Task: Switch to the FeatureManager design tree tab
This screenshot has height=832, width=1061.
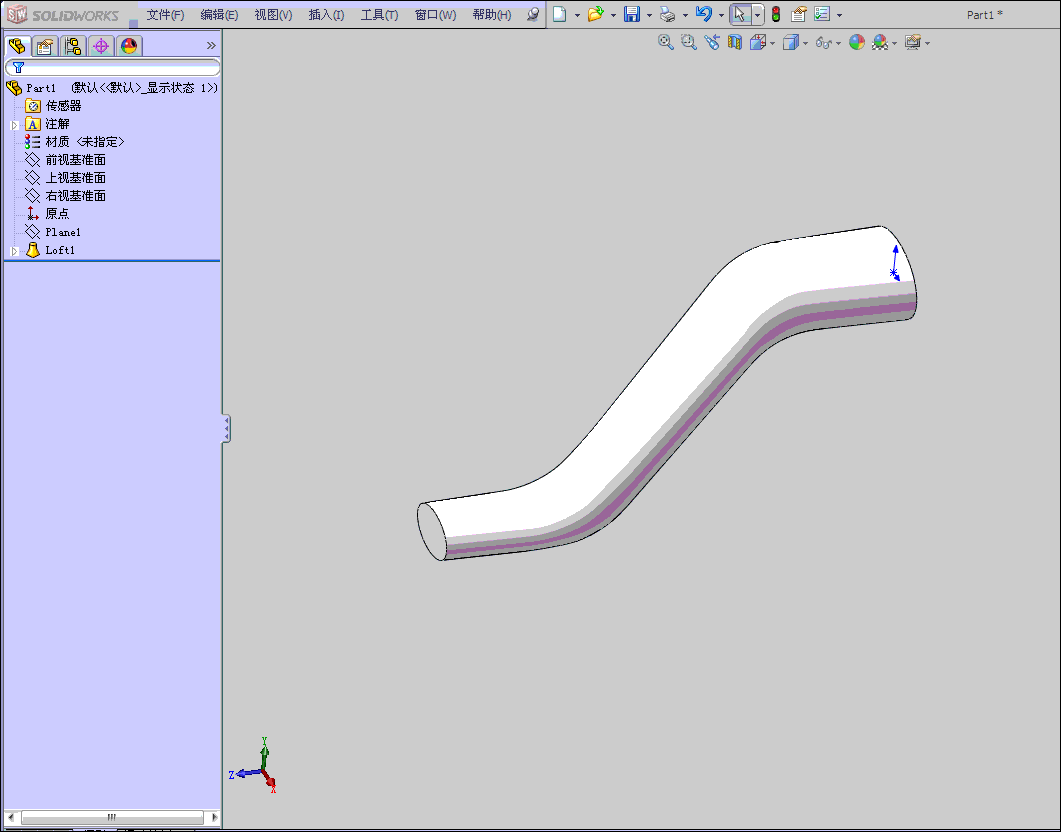Action: [17, 46]
